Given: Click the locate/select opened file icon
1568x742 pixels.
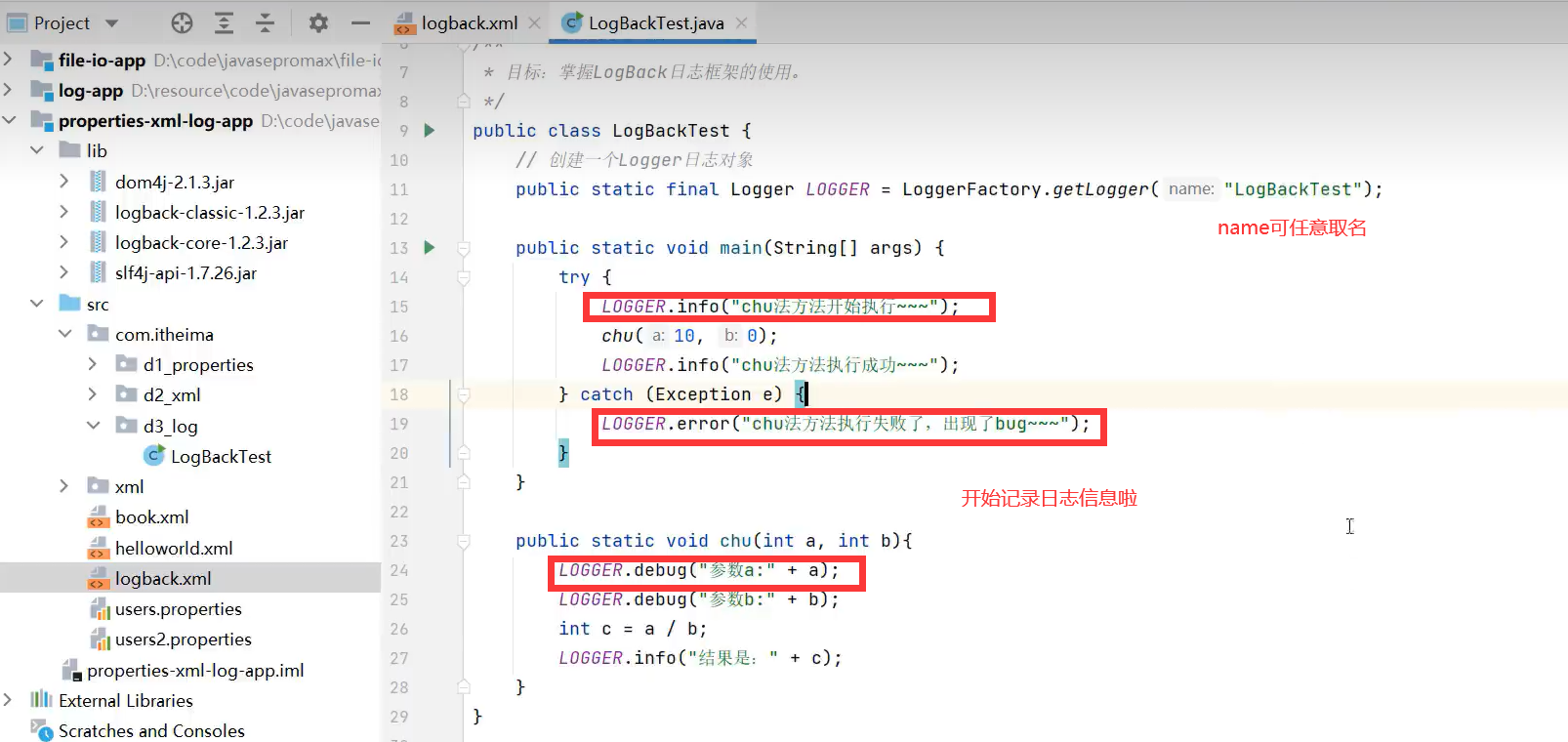Looking at the screenshot, I should (182, 22).
